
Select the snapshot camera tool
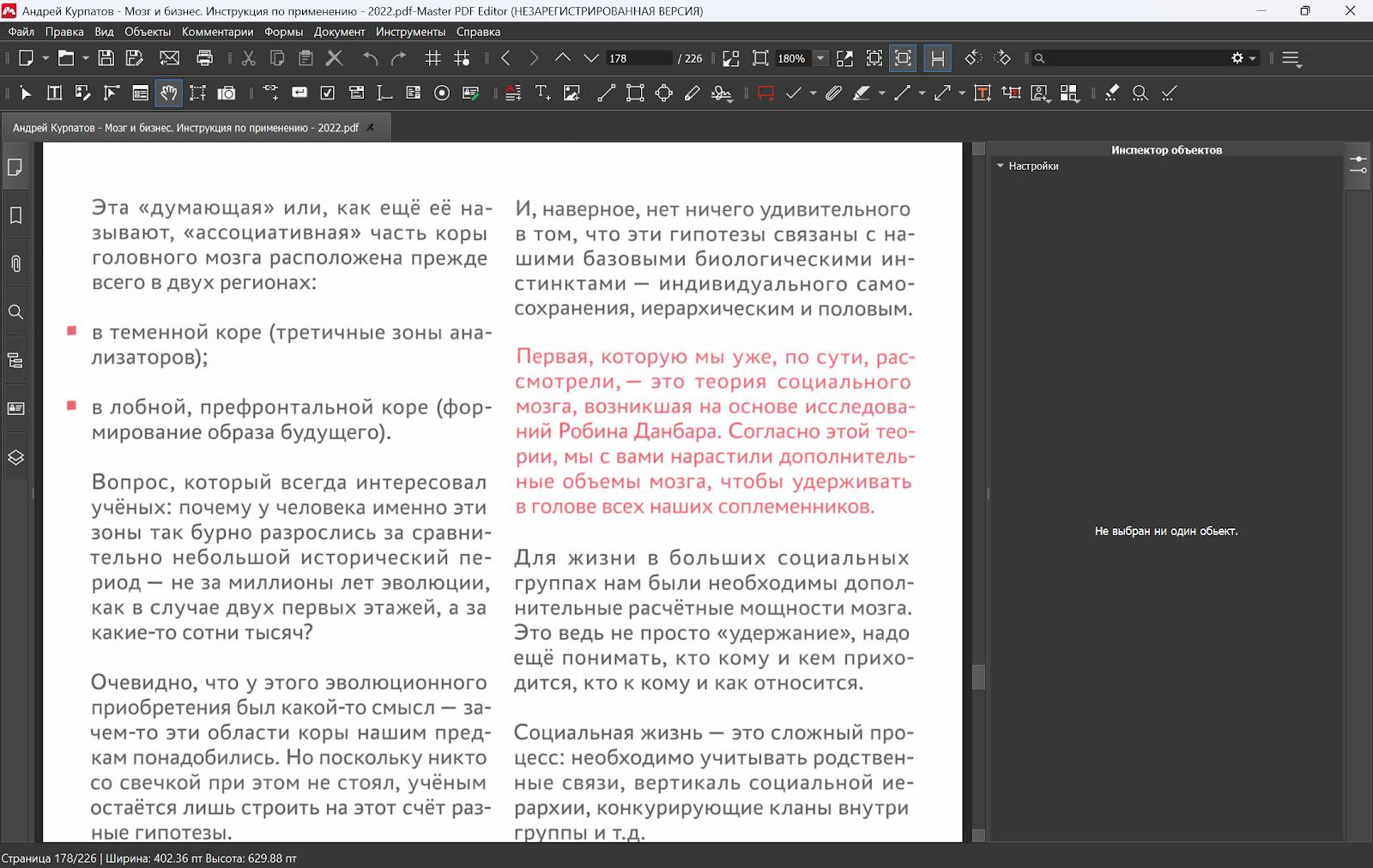point(227,93)
